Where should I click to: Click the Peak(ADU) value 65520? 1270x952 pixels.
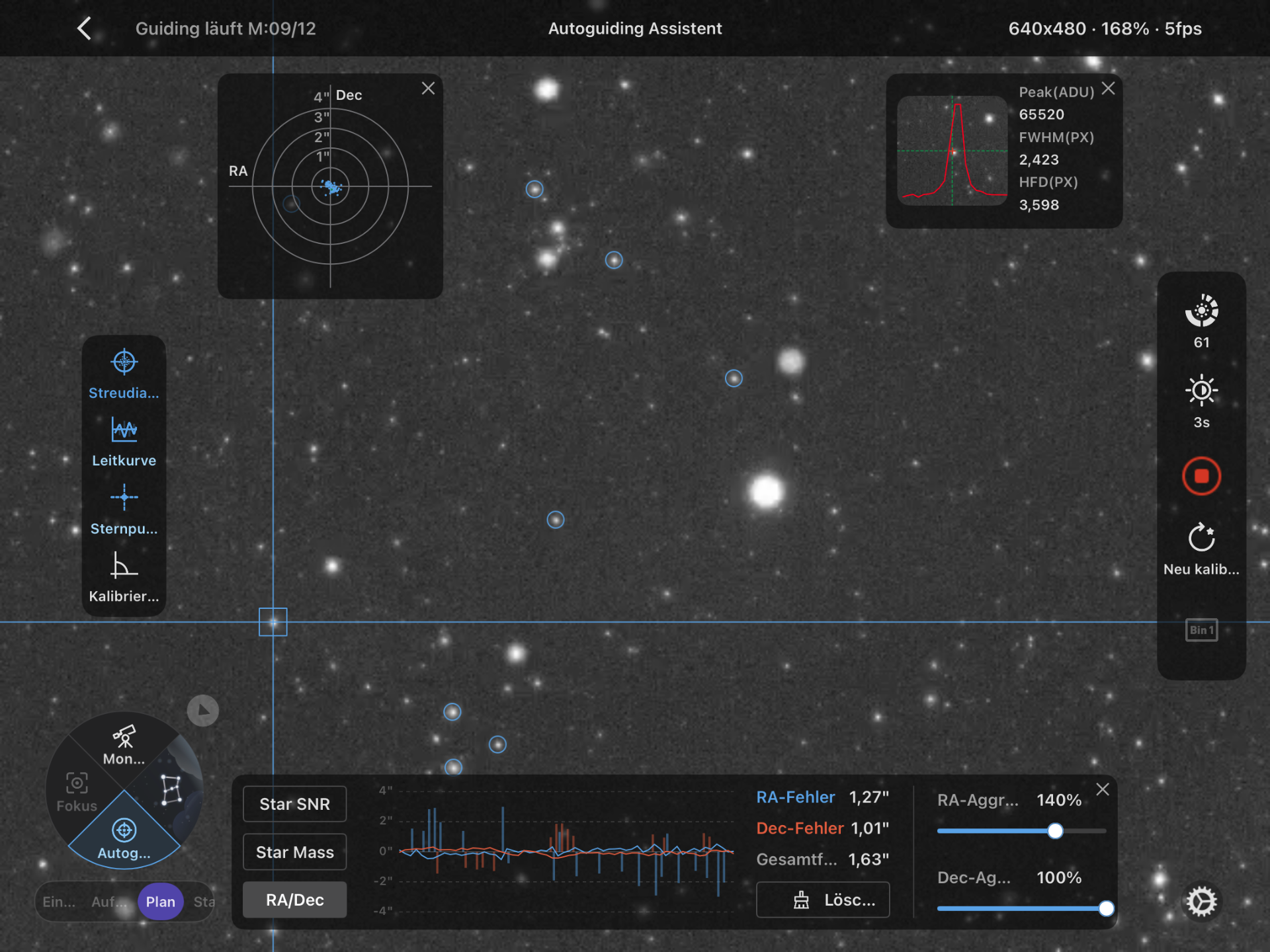coord(1041,114)
